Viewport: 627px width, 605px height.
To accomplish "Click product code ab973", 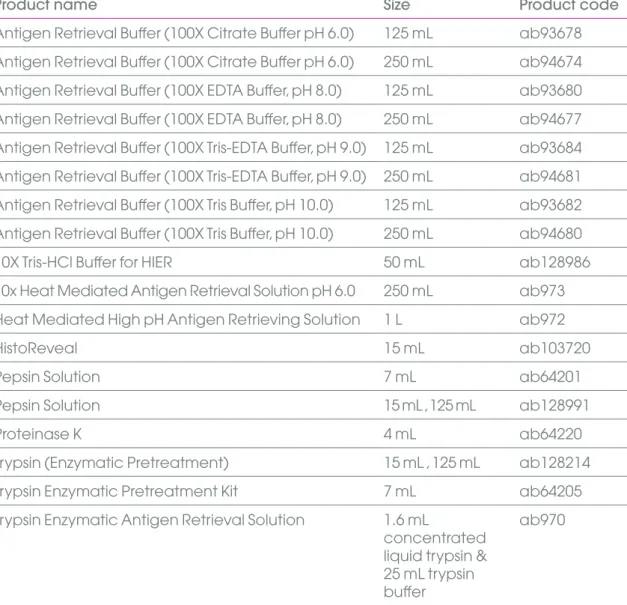I will point(542,291).
